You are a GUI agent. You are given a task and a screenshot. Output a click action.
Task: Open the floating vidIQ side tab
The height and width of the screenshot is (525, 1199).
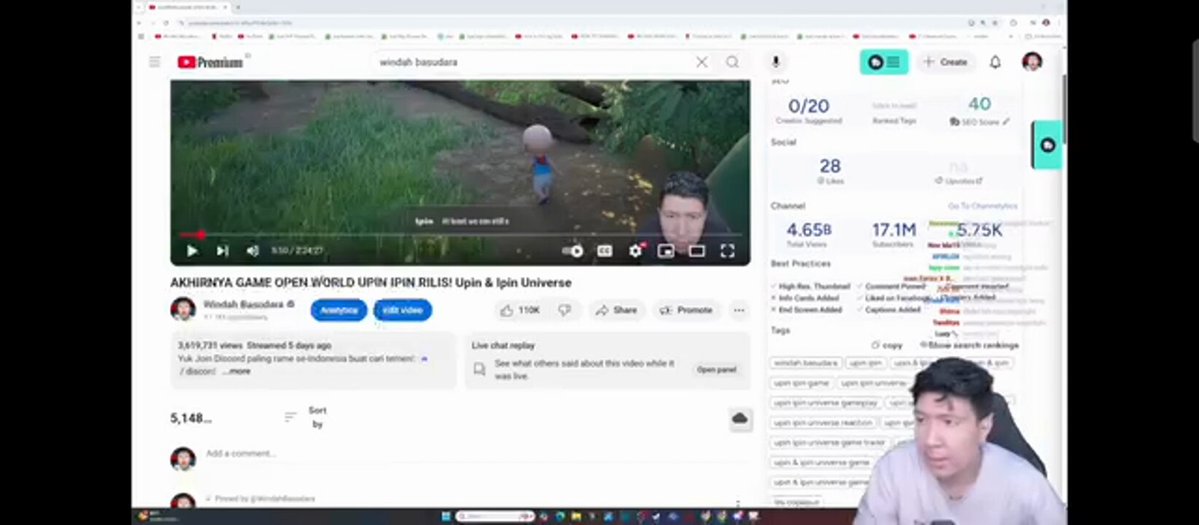click(x=1047, y=144)
